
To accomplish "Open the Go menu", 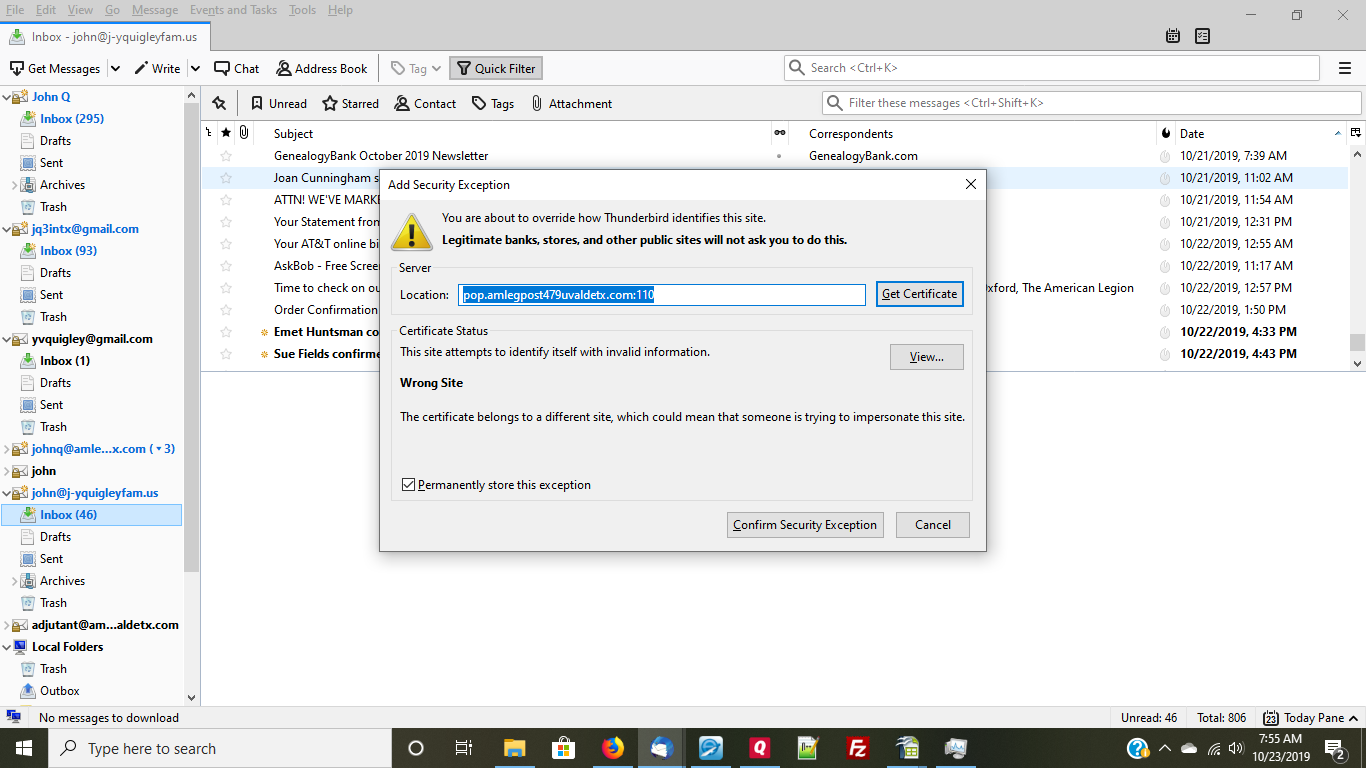I will point(112,10).
